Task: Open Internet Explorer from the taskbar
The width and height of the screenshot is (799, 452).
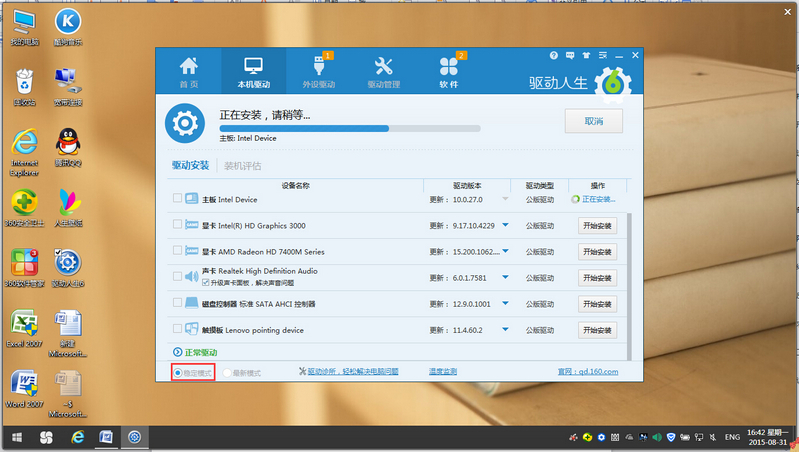Action: coord(76,438)
